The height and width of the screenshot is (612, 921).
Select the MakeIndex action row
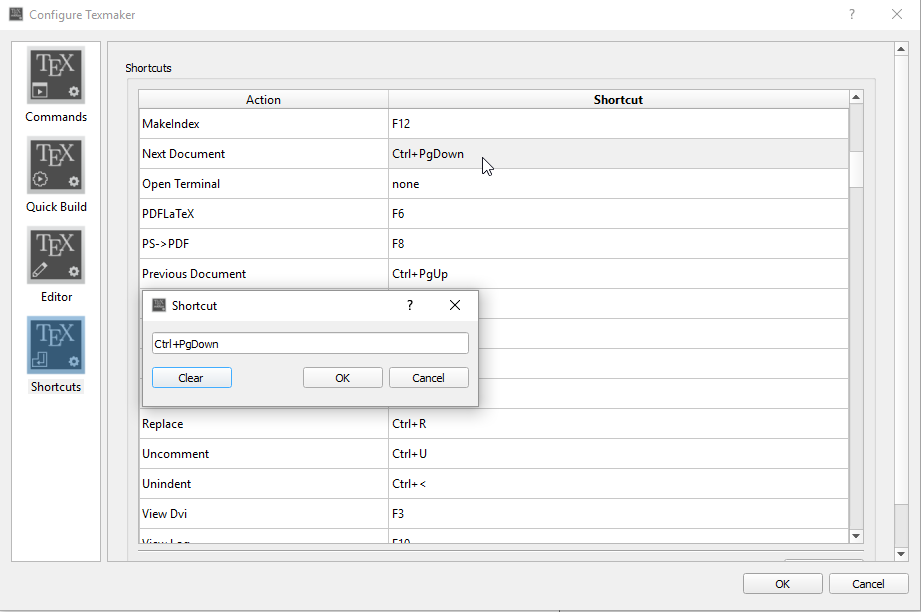(x=263, y=124)
